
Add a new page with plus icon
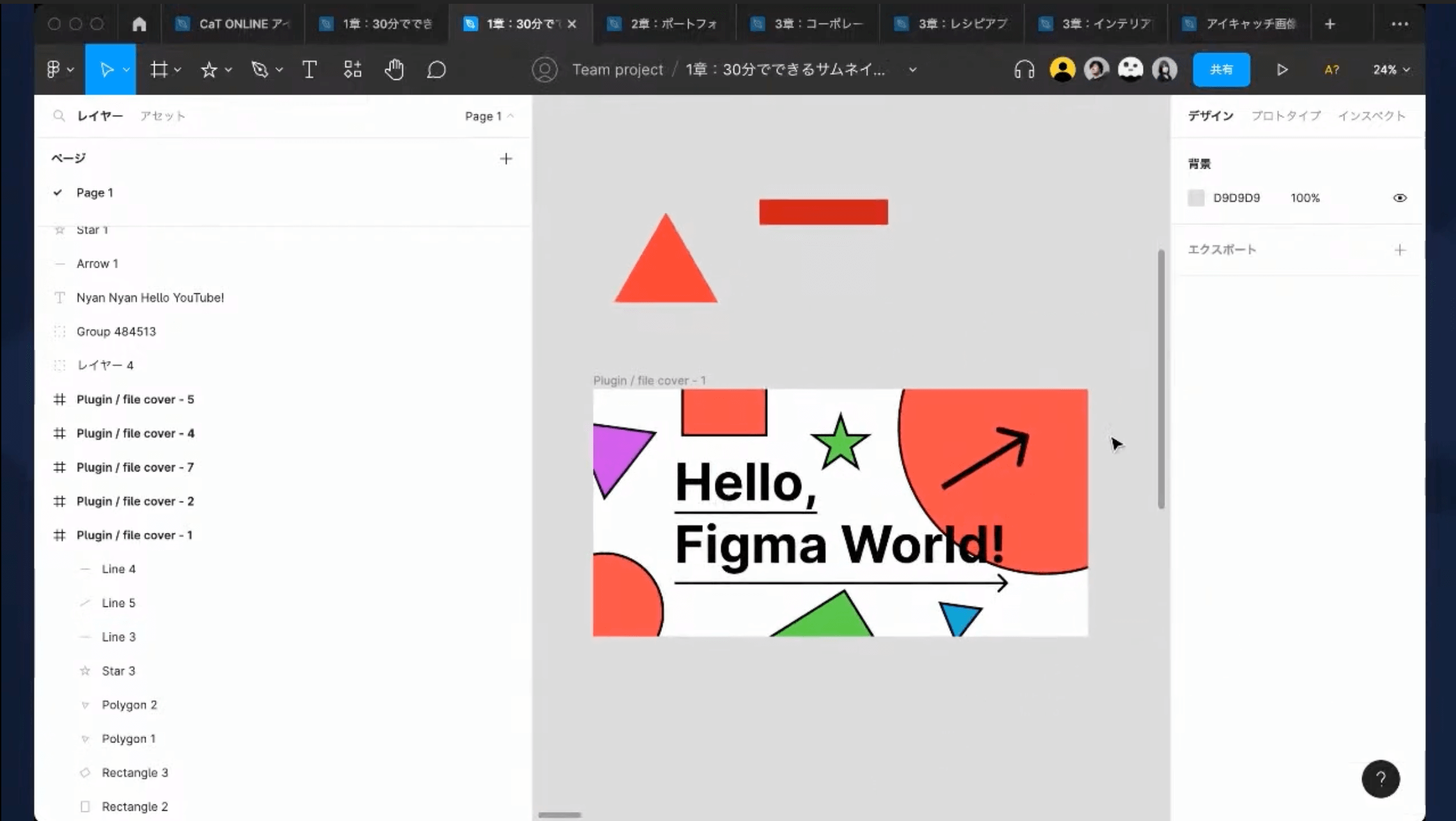[x=505, y=158]
